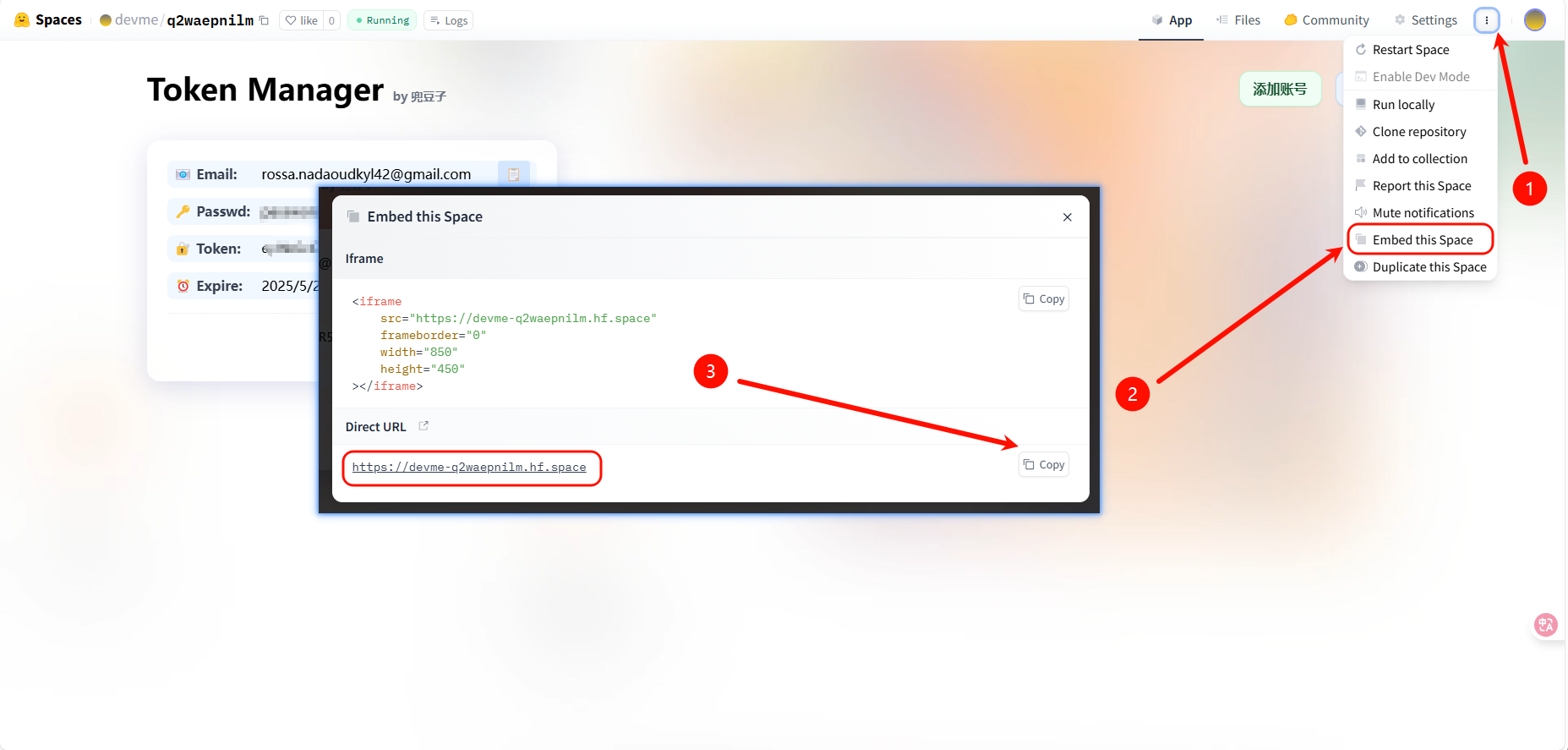The image size is (1568, 750).
Task: Click the translate floating icon
Action: tap(1545, 625)
